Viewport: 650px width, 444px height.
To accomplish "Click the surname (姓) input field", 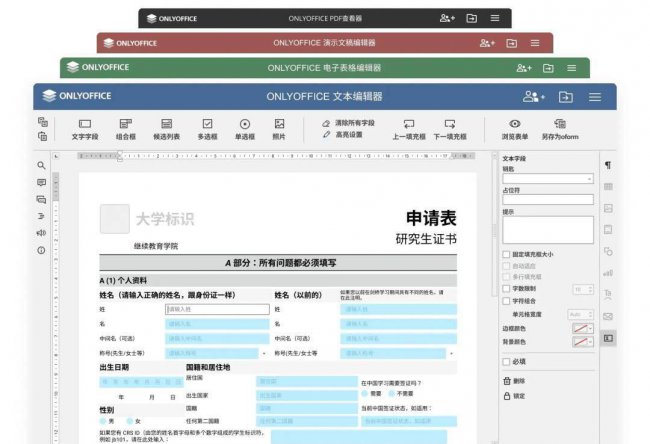I will point(217,309).
